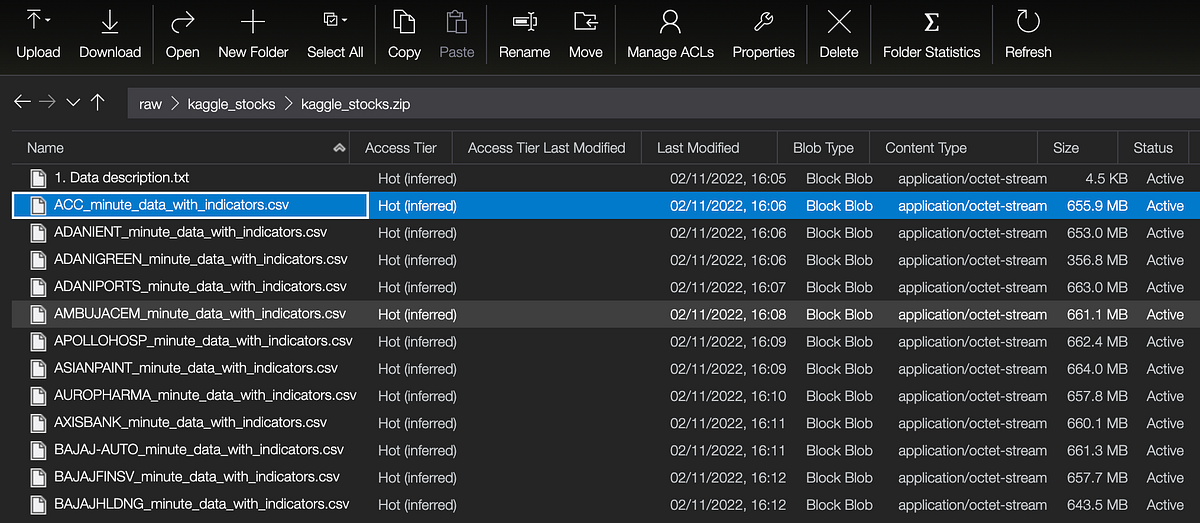Click kaggle_stocks in the breadcrumb path
Image resolution: width=1200 pixels, height=523 pixels.
coord(232,104)
